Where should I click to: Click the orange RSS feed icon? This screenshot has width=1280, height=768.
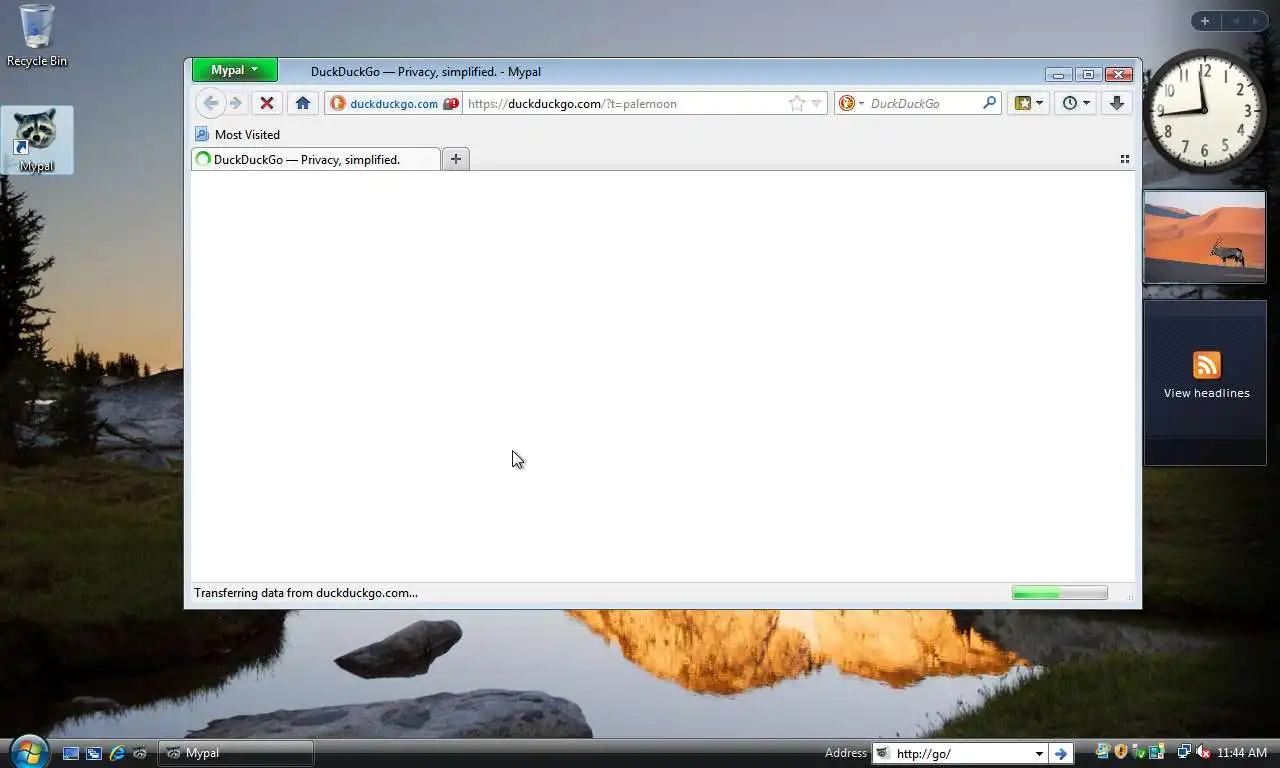1207,365
